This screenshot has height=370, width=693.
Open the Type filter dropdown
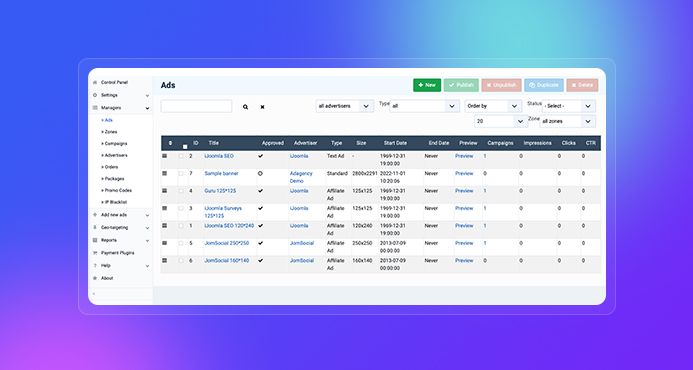[424, 106]
